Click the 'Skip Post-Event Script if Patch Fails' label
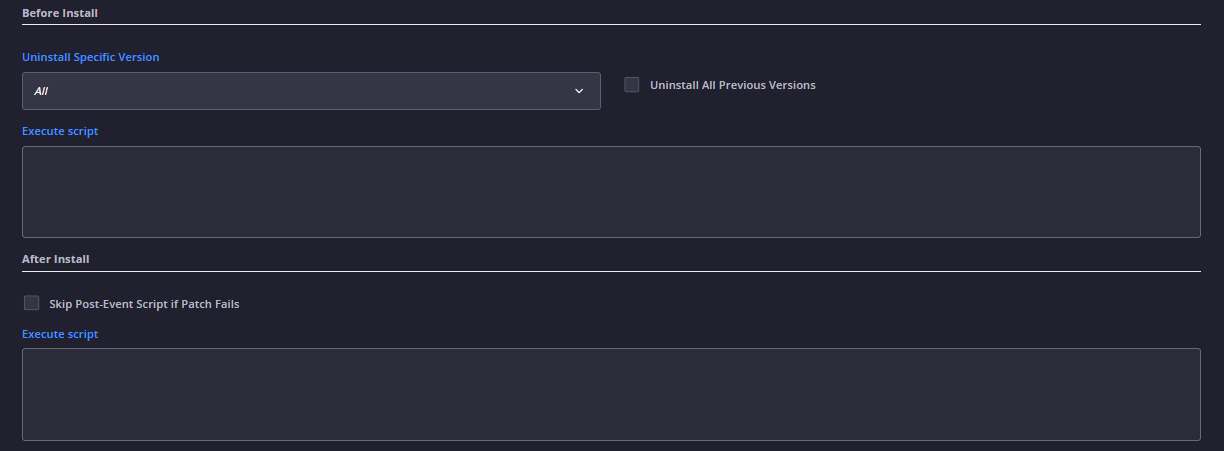This screenshot has width=1224, height=451. tap(144, 304)
